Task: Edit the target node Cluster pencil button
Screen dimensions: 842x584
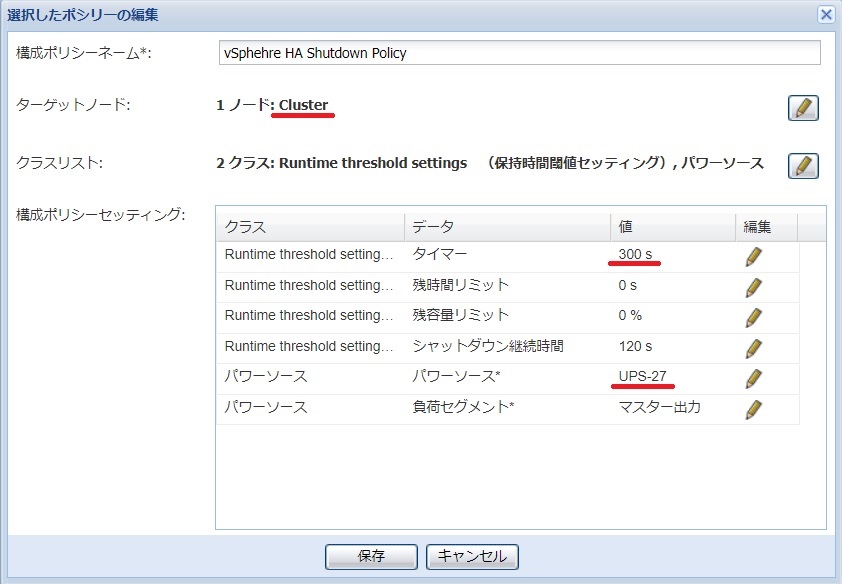Action: pyautogui.click(x=803, y=108)
